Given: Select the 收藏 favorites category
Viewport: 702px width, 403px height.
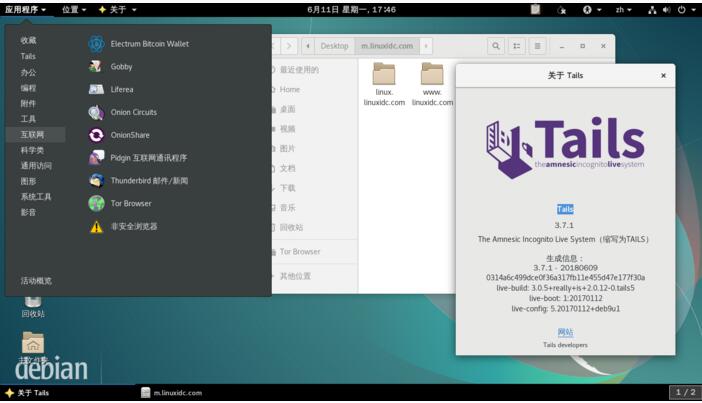Looking at the screenshot, I should (28, 40).
